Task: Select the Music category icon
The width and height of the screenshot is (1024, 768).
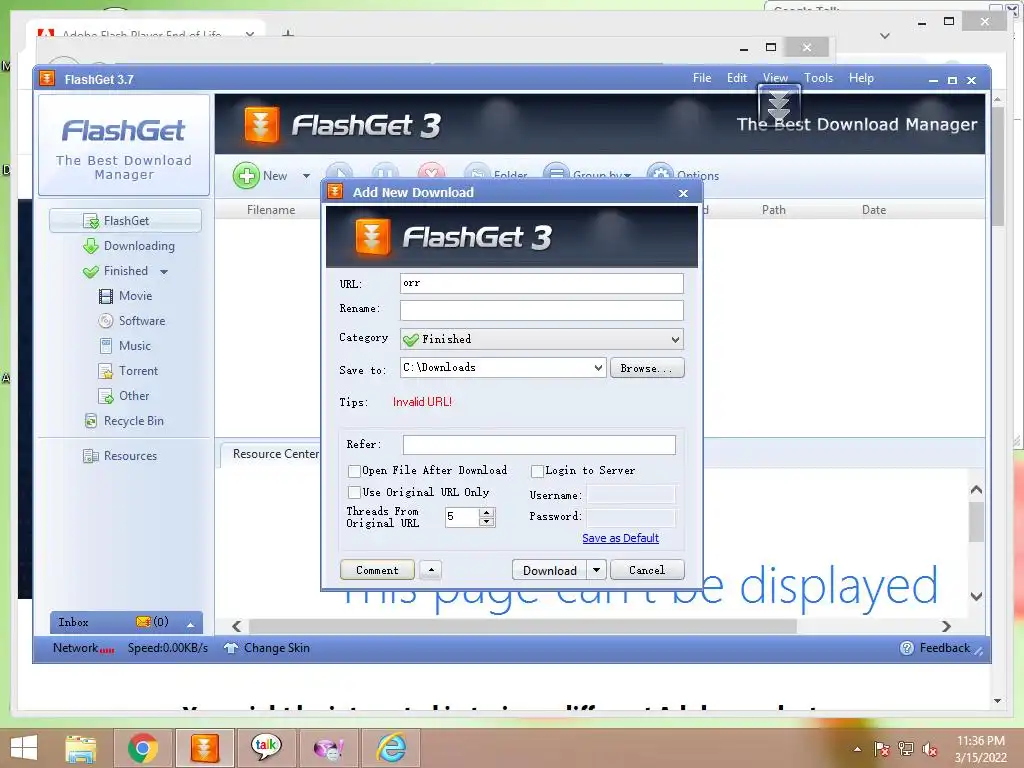Action: tap(106, 346)
